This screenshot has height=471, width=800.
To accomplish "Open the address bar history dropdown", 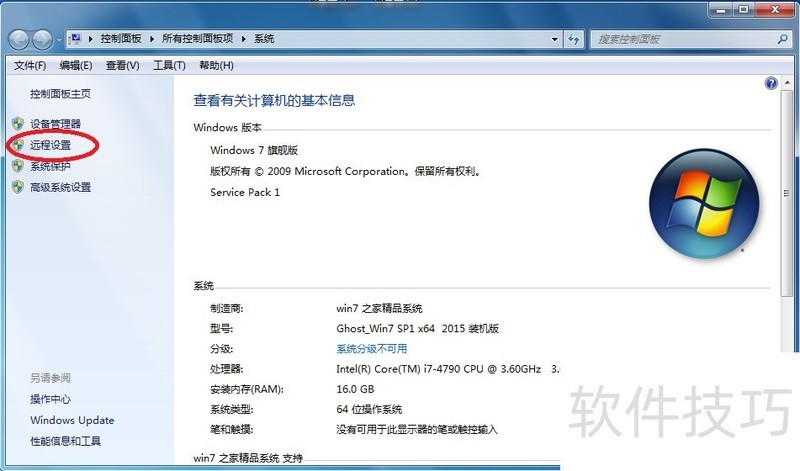I will (x=555, y=39).
